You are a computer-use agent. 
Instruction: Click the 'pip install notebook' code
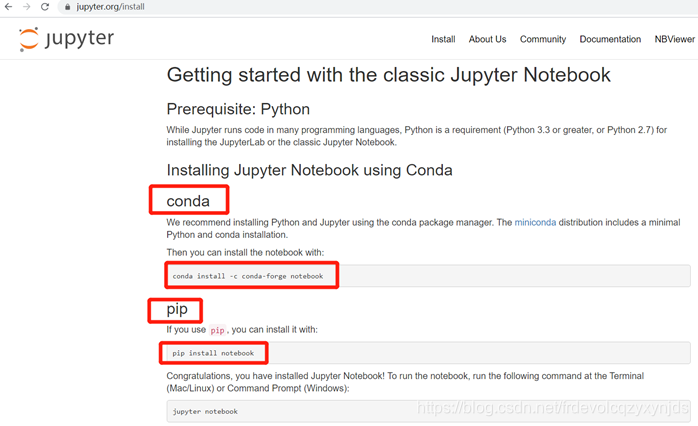point(213,353)
